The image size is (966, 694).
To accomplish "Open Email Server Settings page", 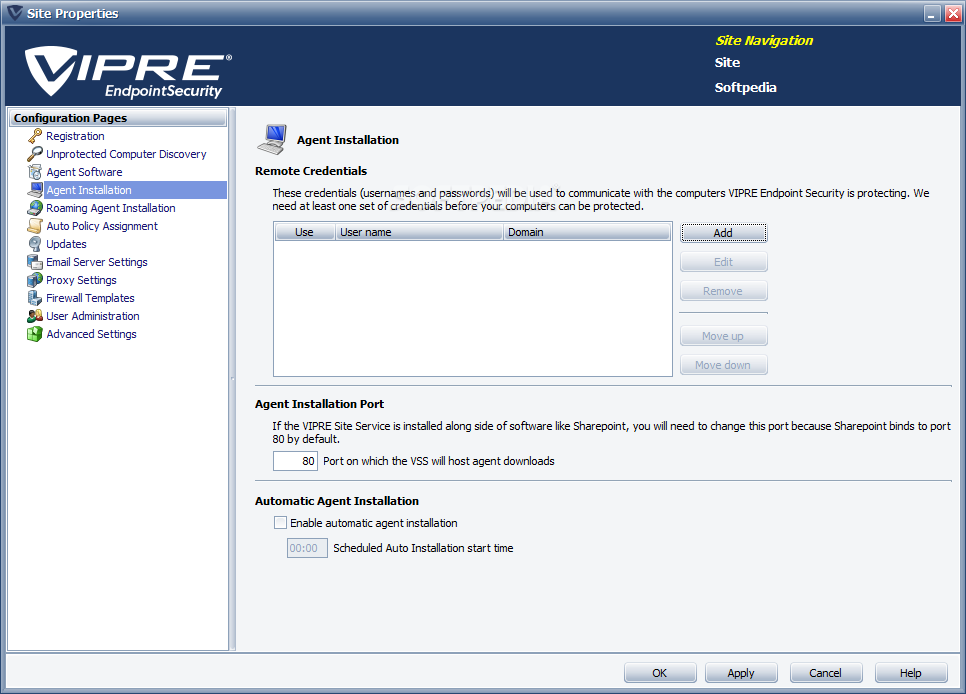I will tap(97, 261).
